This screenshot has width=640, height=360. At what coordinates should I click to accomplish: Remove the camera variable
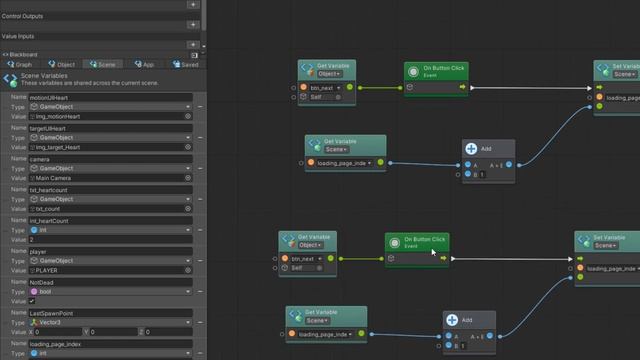pos(200,168)
